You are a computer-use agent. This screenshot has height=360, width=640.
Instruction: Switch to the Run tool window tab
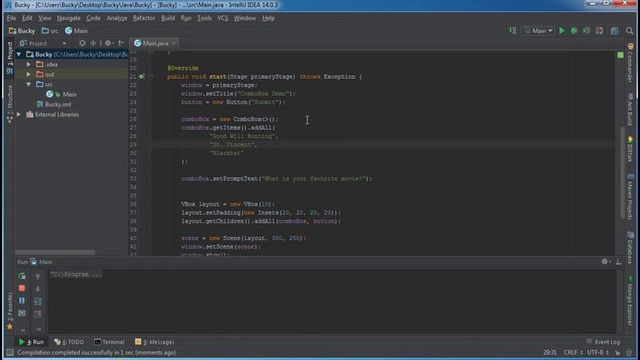[x=31, y=342]
